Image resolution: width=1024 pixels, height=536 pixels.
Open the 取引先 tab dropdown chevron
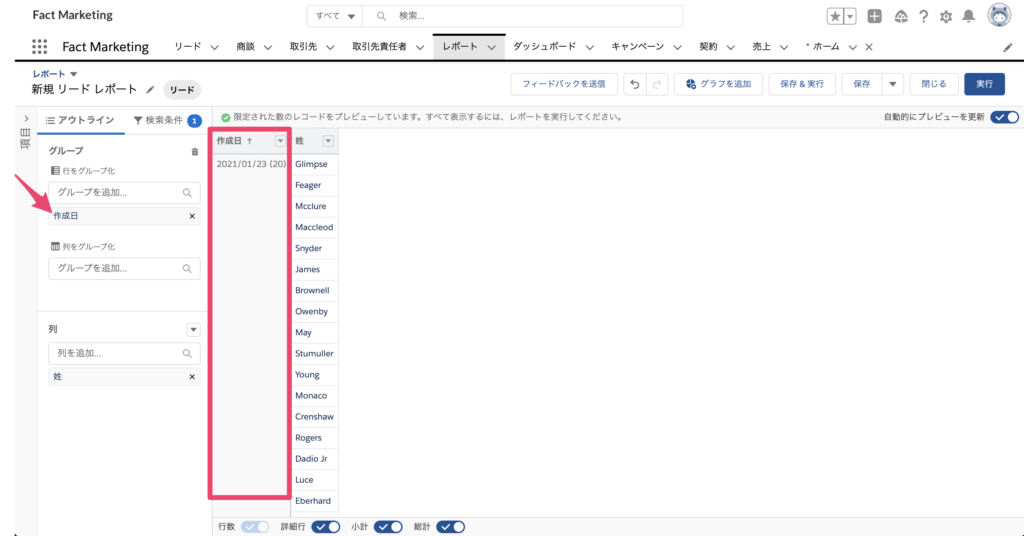(x=330, y=47)
